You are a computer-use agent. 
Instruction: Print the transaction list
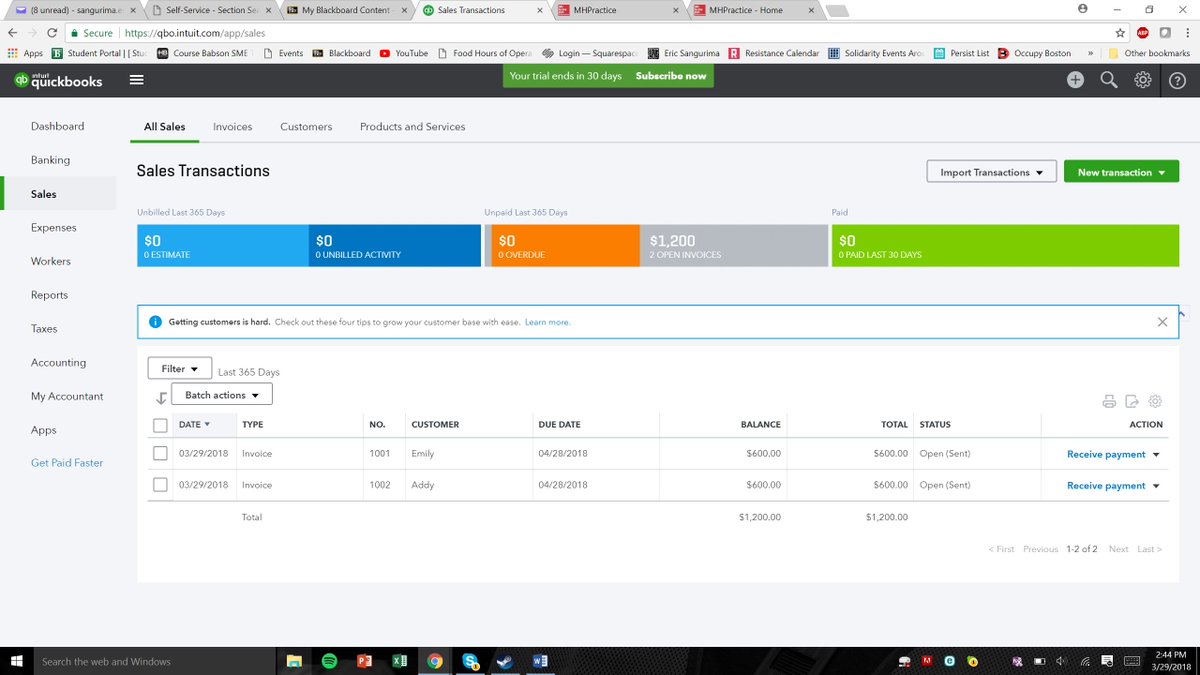coord(1109,401)
